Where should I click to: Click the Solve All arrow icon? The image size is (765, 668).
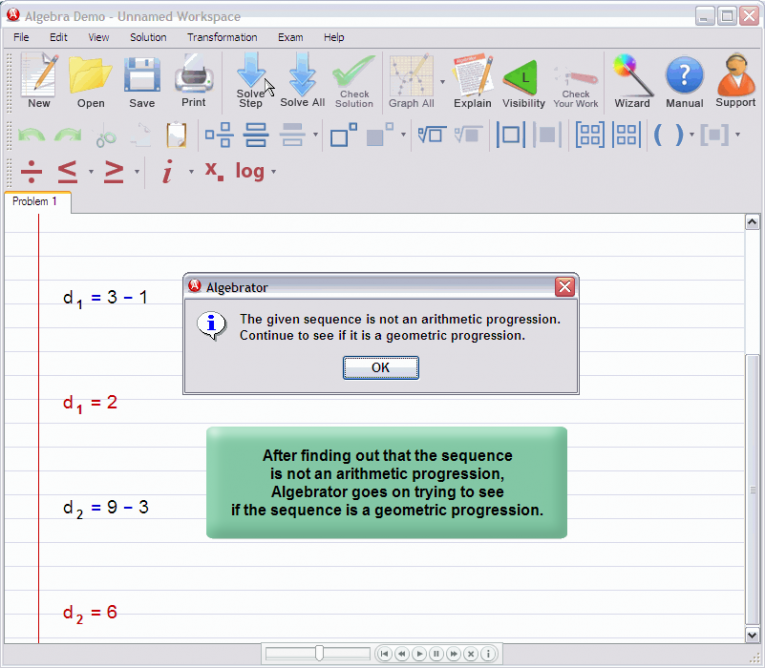302,81
